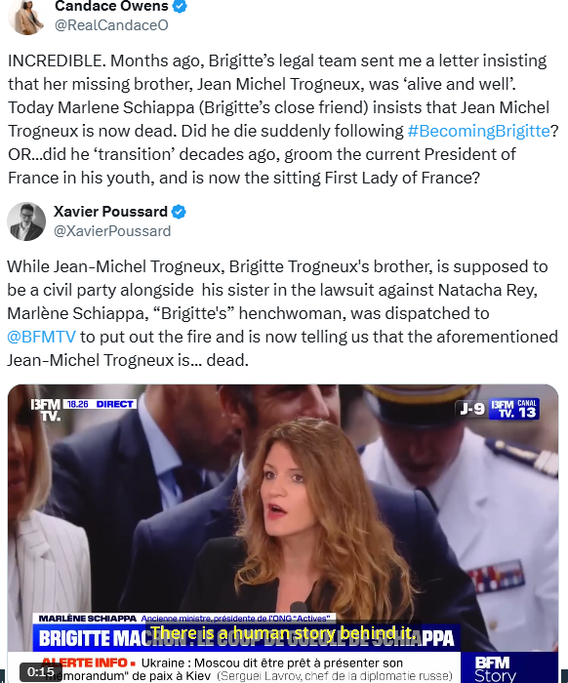Viewport: 568px width, 683px height.
Task: Click BFM TV Canal 13 badge
Action: pos(514,409)
